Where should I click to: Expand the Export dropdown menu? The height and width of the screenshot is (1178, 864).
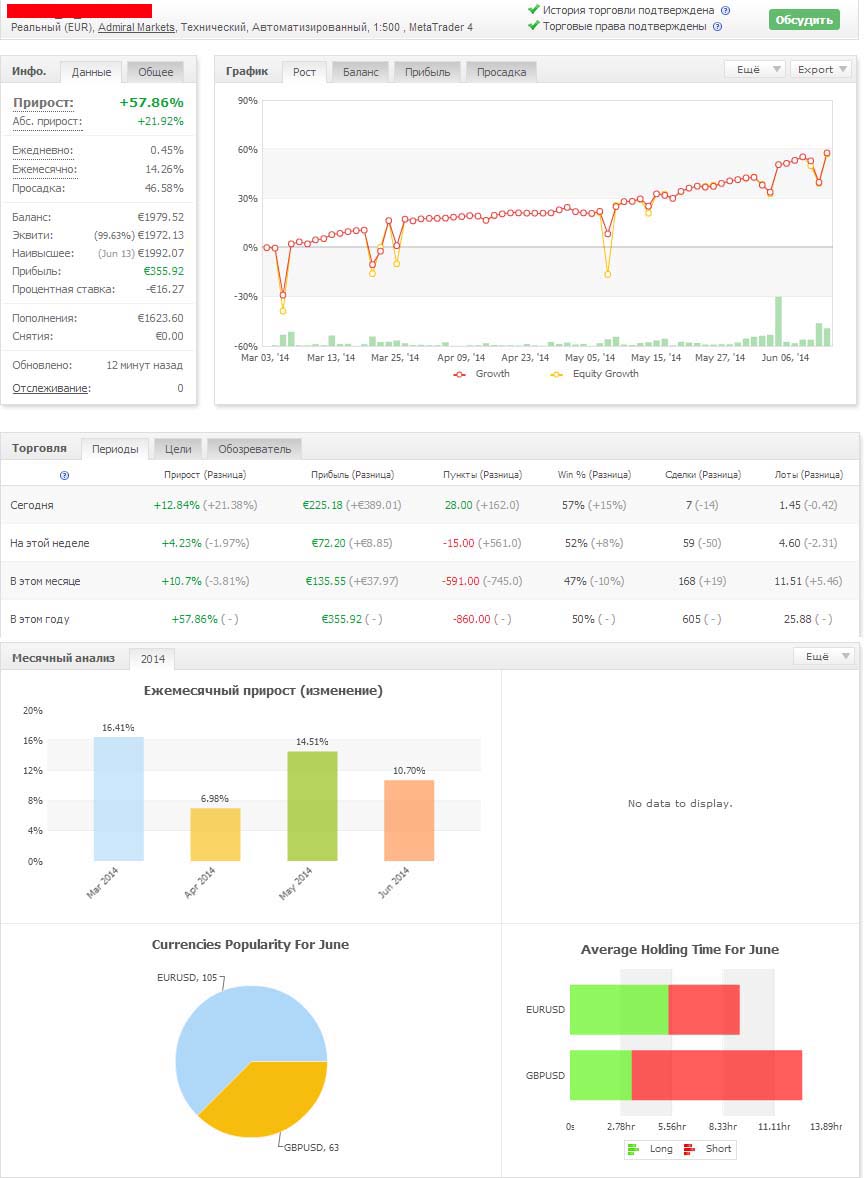821,70
